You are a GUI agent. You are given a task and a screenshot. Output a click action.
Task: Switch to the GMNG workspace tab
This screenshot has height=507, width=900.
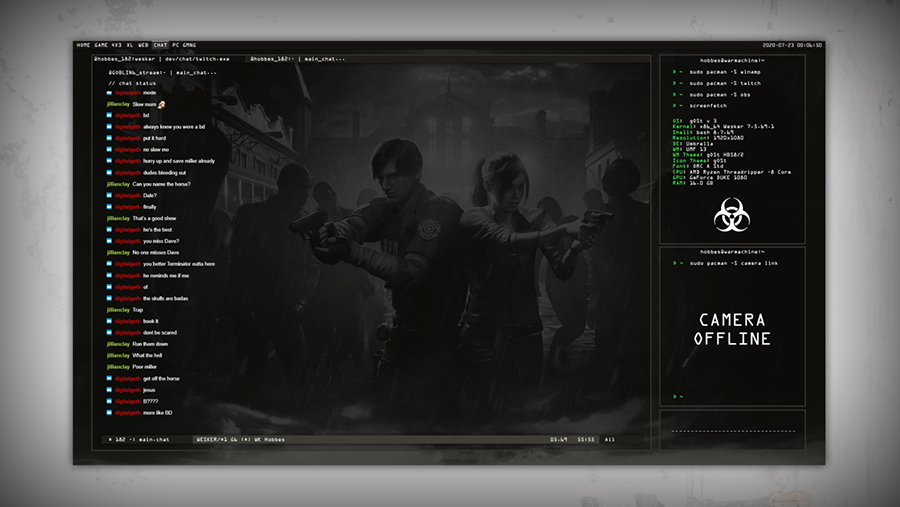pos(189,45)
